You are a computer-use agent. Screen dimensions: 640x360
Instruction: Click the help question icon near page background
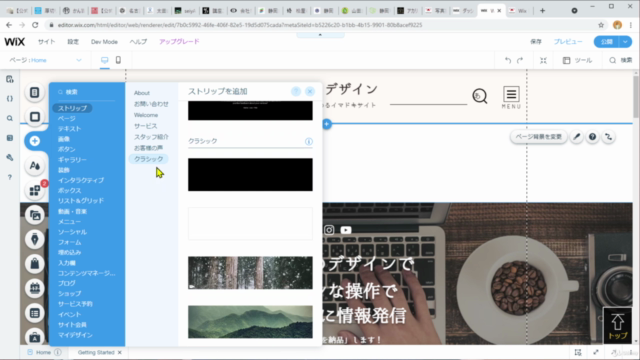[x=592, y=137]
